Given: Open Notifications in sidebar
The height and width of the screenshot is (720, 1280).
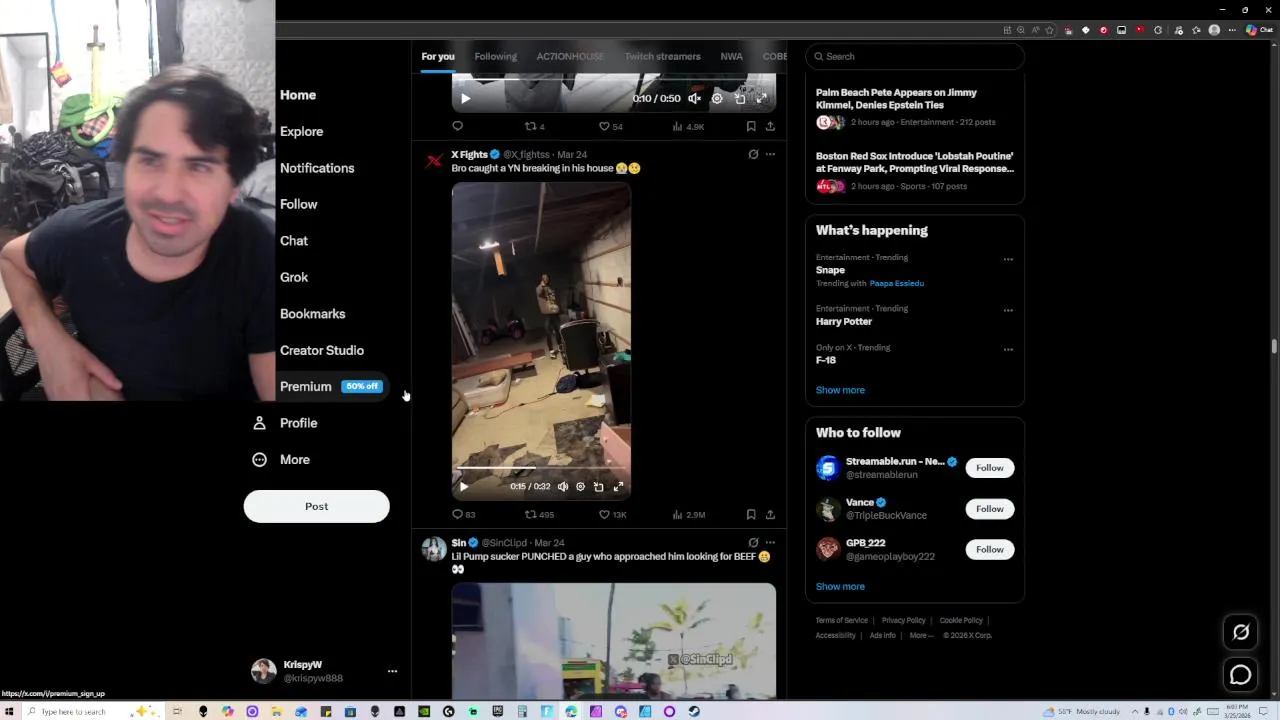Looking at the screenshot, I should [x=317, y=168].
